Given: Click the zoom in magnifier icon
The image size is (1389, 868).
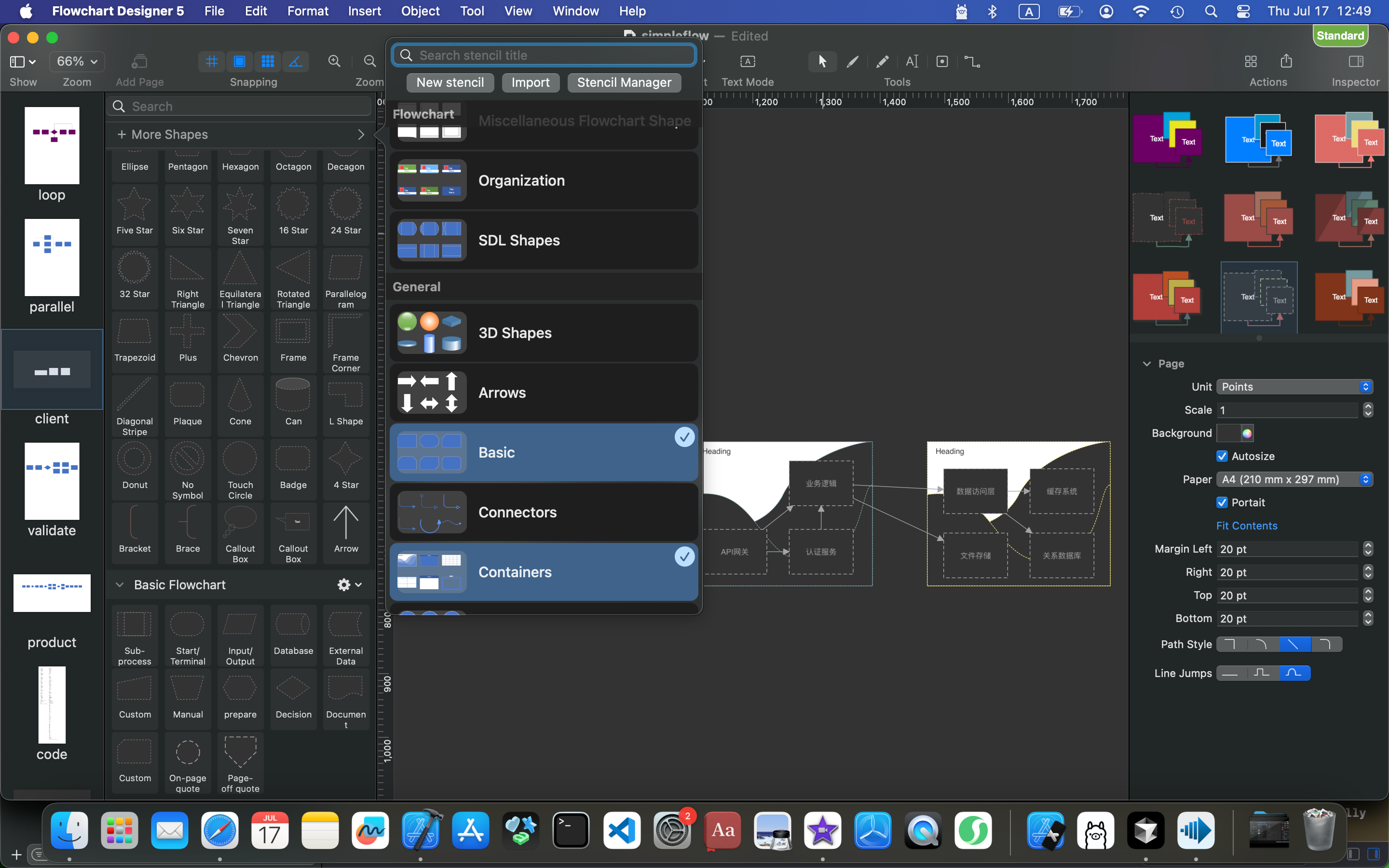Looking at the screenshot, I should tap(334, 61).
